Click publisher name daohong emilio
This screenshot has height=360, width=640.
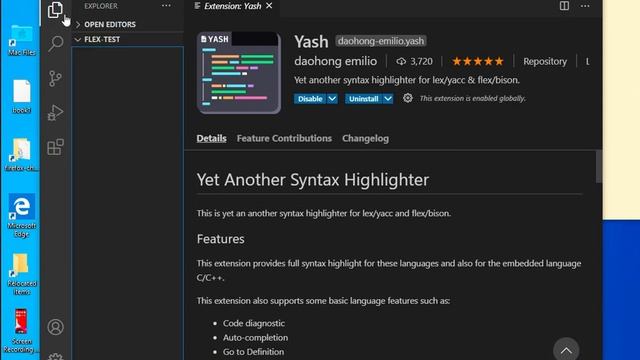pos(336,61)
